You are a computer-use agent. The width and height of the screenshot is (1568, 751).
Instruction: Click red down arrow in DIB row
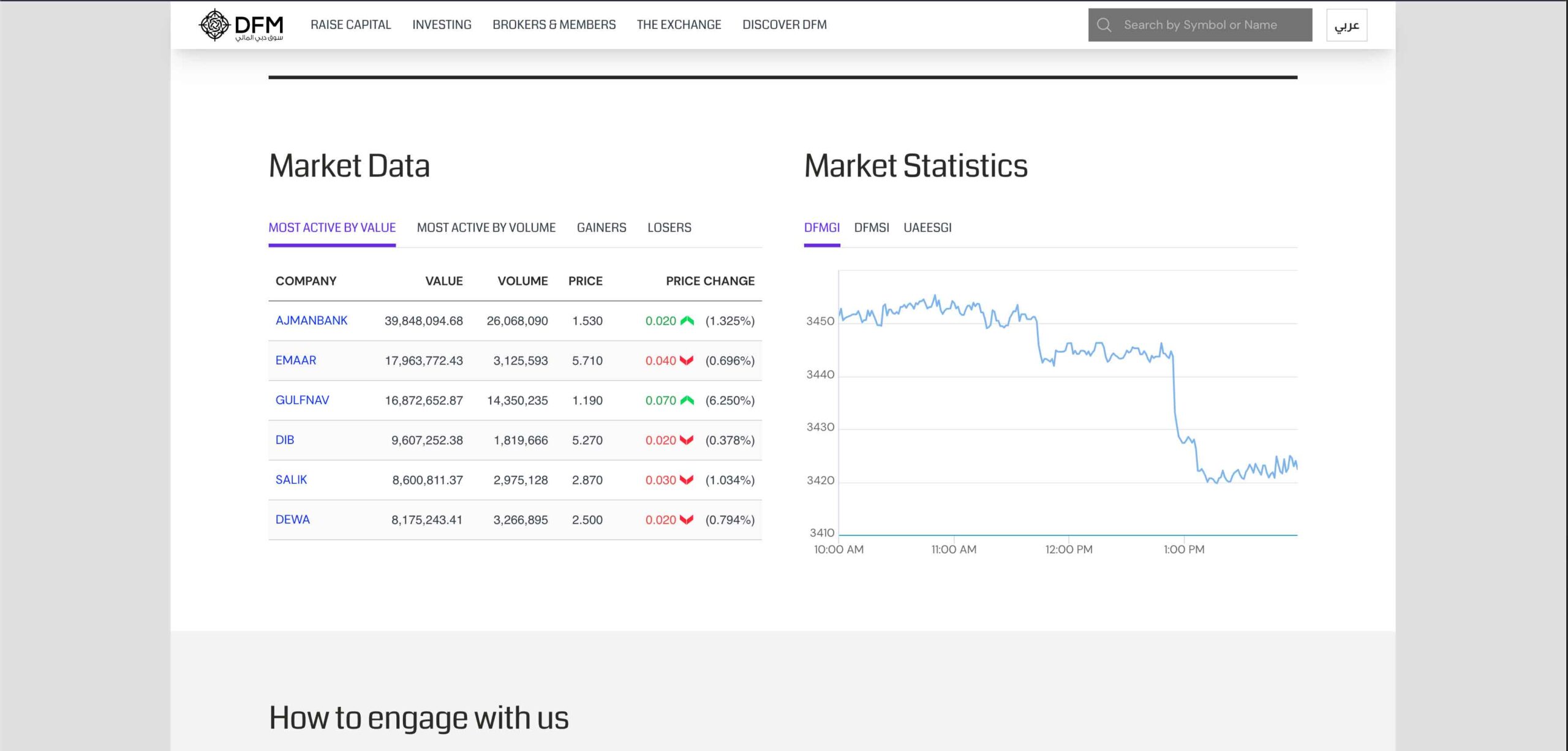[x=687, y=440]
